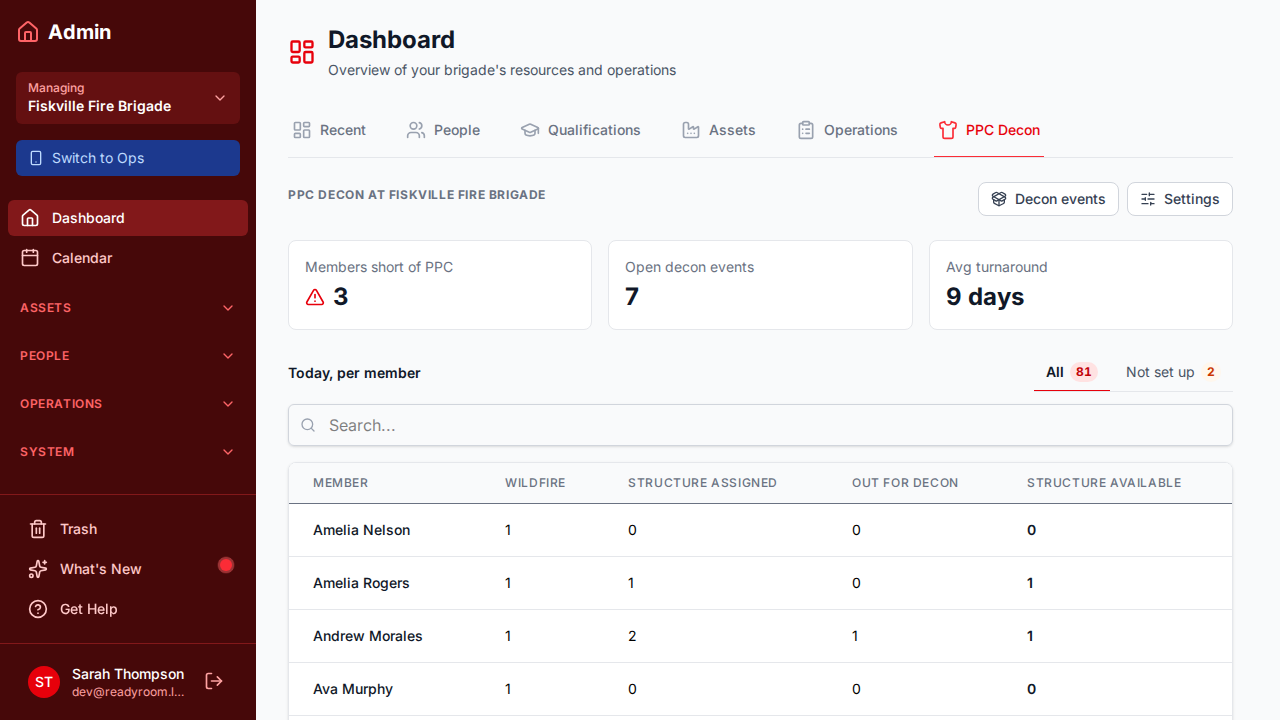Click the Open decon events count card
This screenshot has height=720, width=1280.
pos(760,285)
